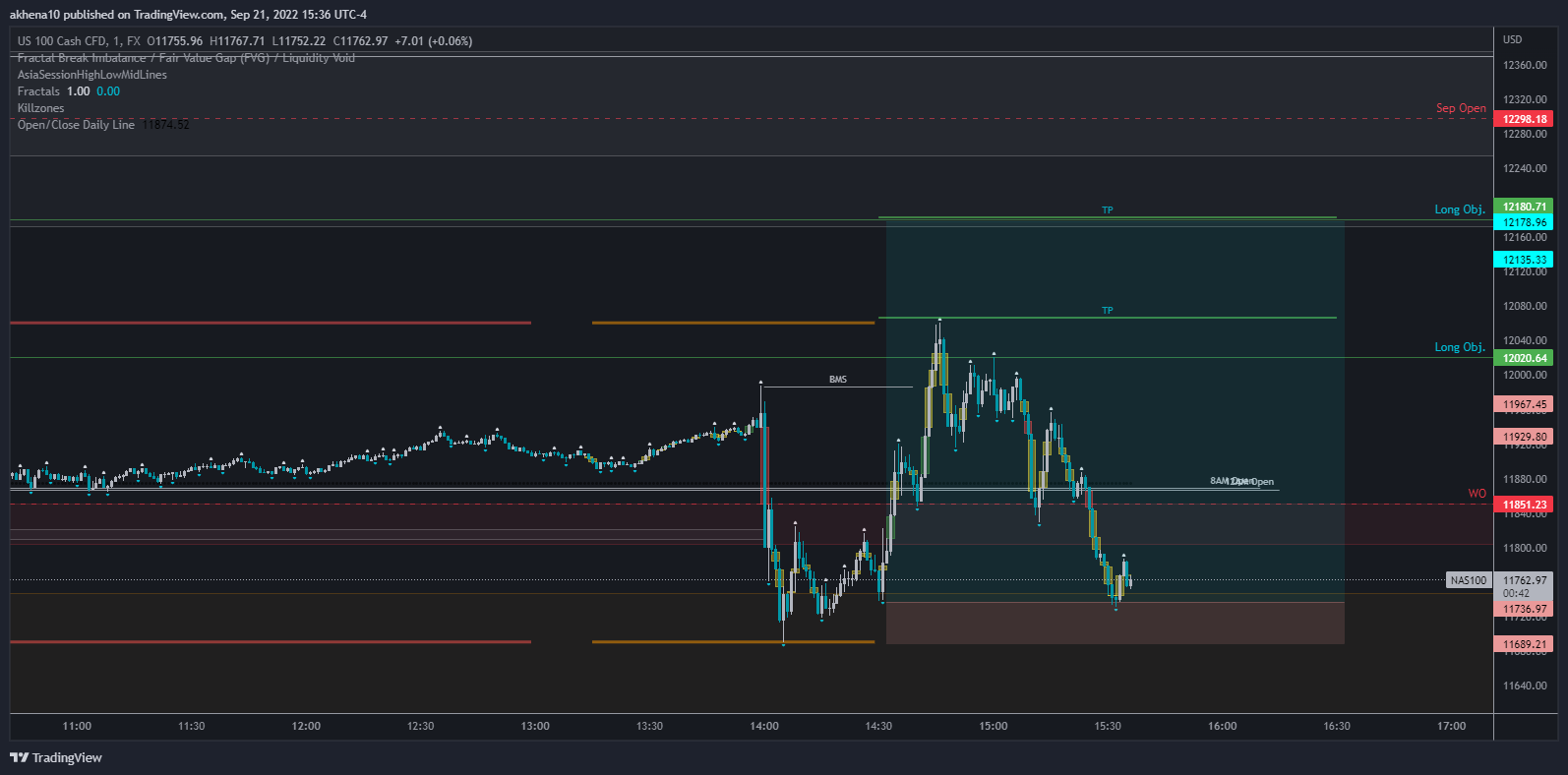The height and width of the screenshot is (775, 1568).
Task: Click the 12360.00 price axis label
Action: [x=1525, y=65]
